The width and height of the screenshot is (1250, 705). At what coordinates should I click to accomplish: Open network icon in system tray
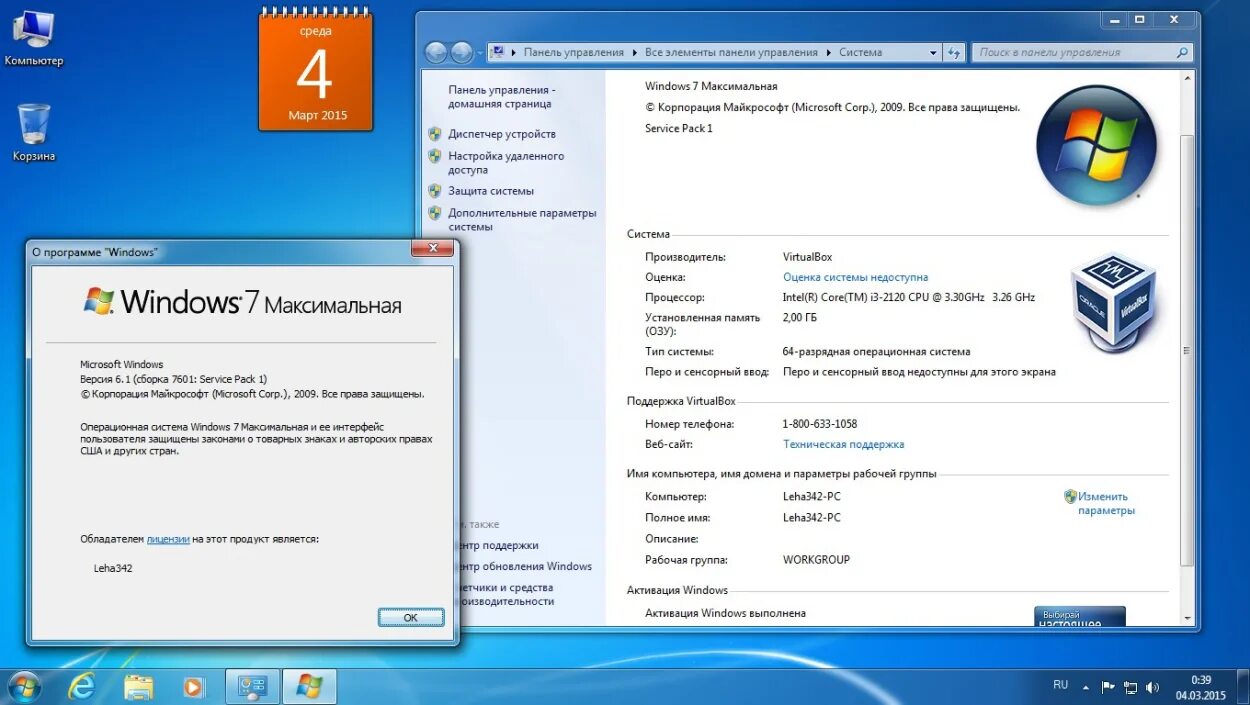(x=1131, y=687)
